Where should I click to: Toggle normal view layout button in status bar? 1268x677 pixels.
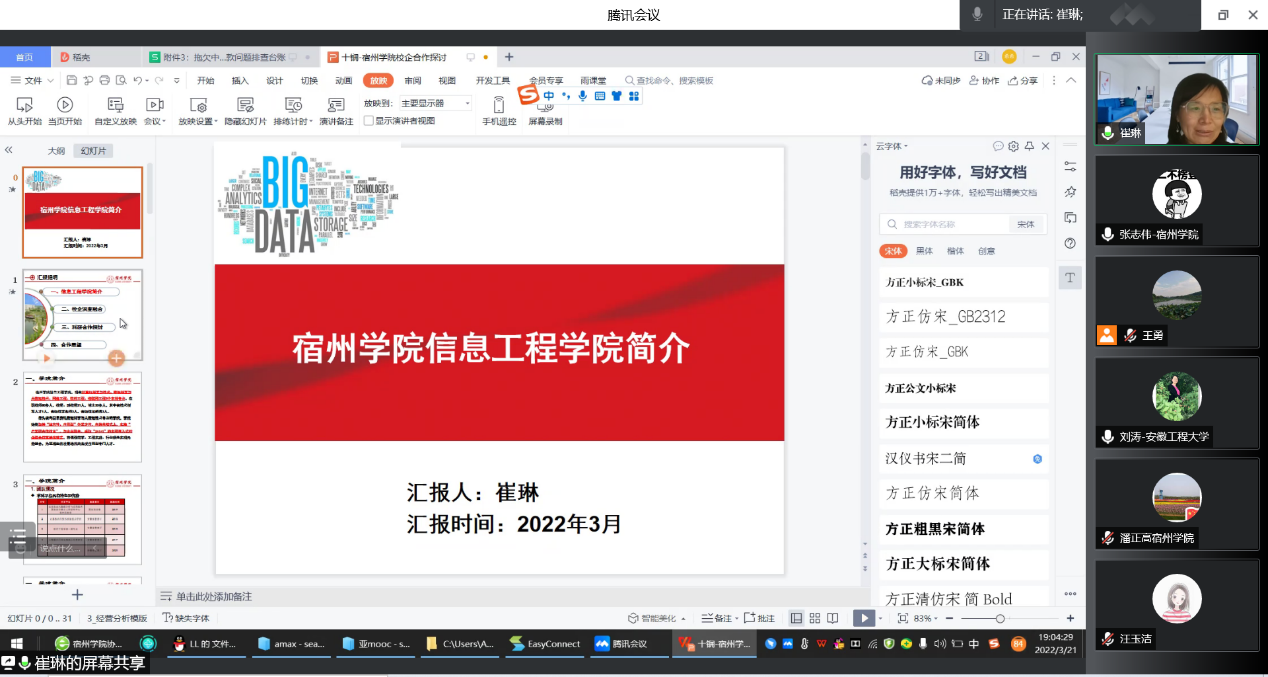tap(796, 618)
